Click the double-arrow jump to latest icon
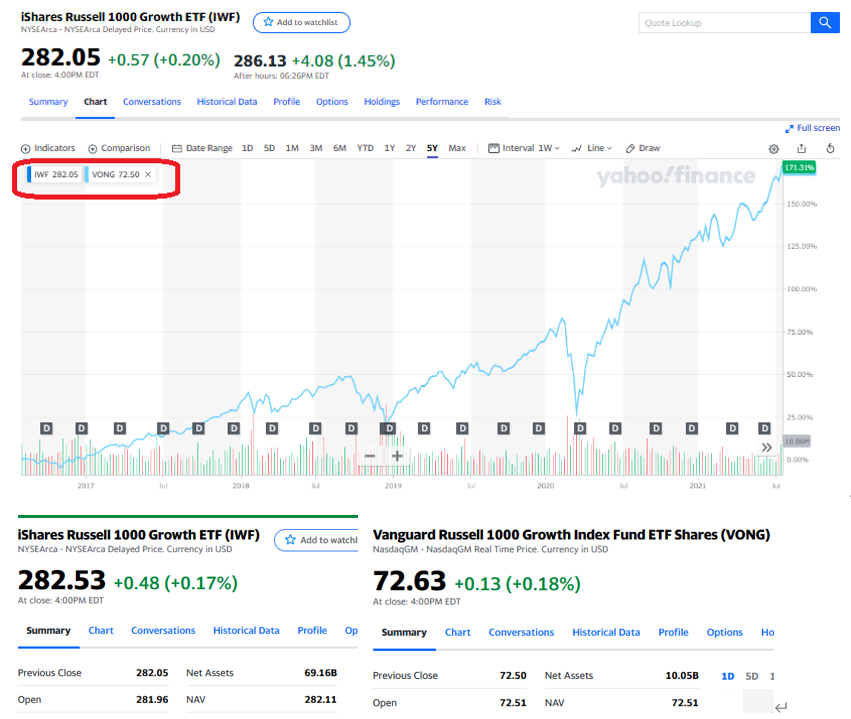 [766, 448]
